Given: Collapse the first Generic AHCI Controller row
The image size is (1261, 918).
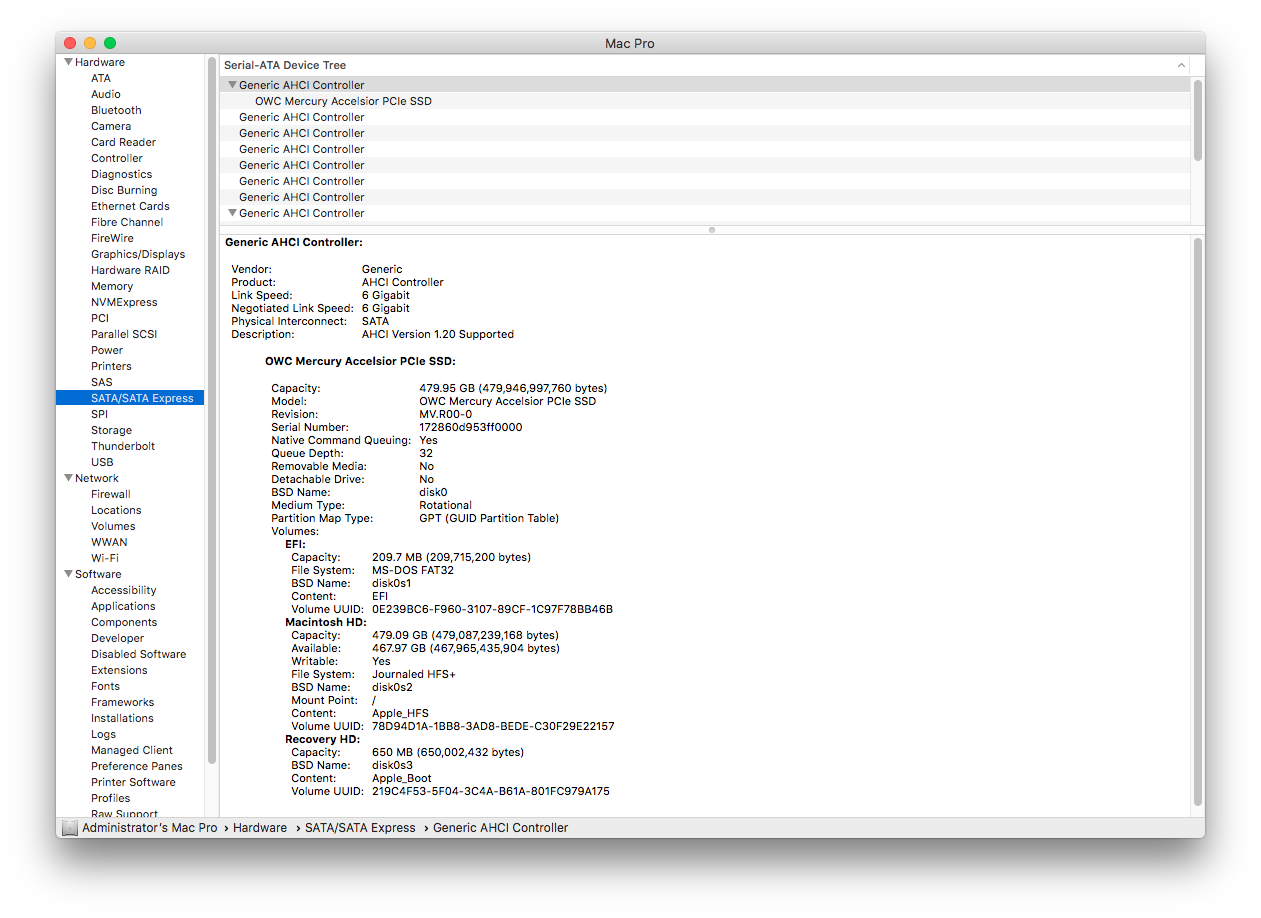Looking at the screenshot, I should tap(232, 85).
